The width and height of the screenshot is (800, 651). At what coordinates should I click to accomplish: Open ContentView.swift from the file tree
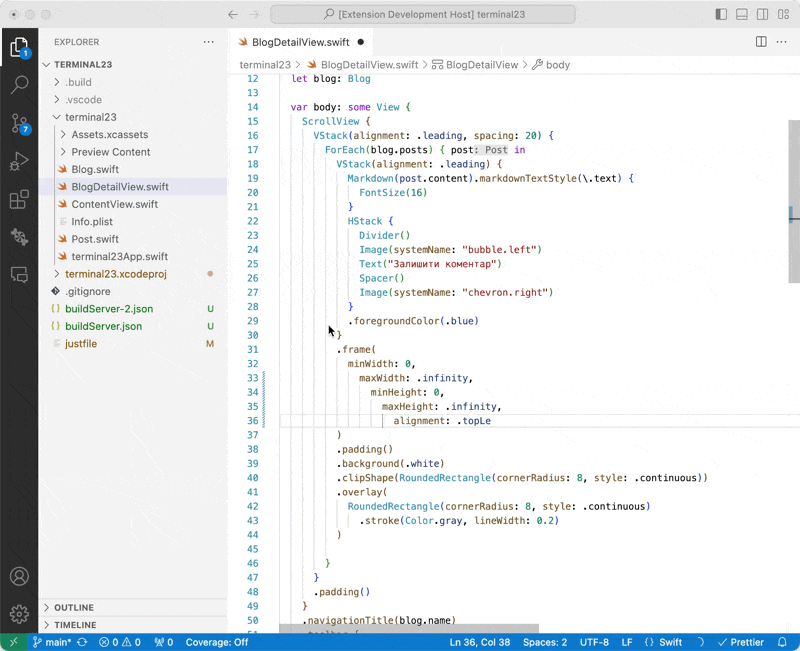114,204
